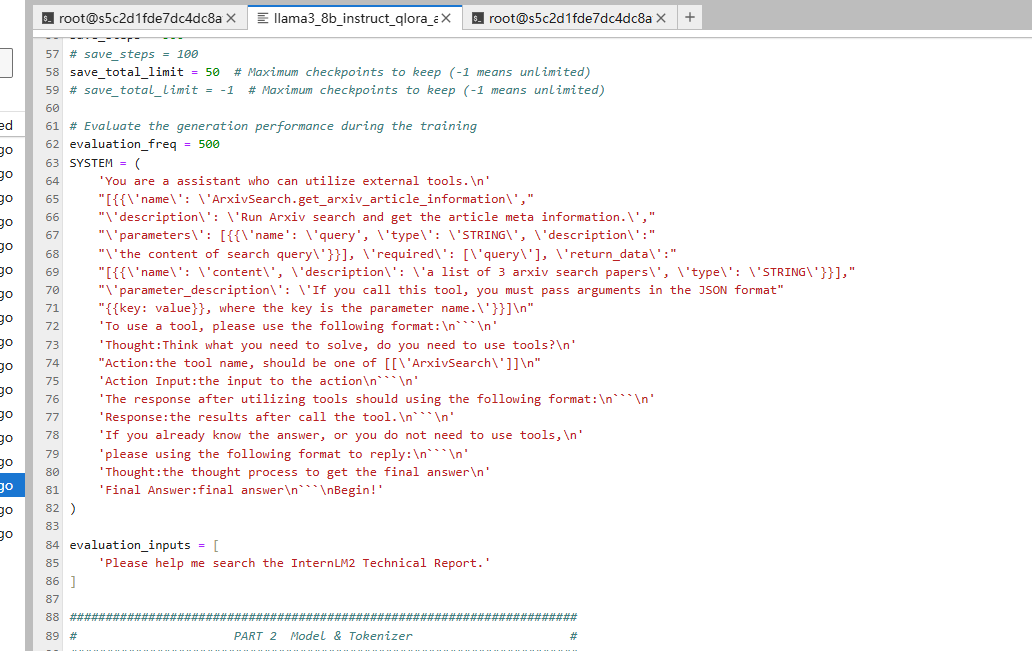The image size is (1032, 651).
Task: Click line number 58 in the gutter
Action: [x=52, y=72]
